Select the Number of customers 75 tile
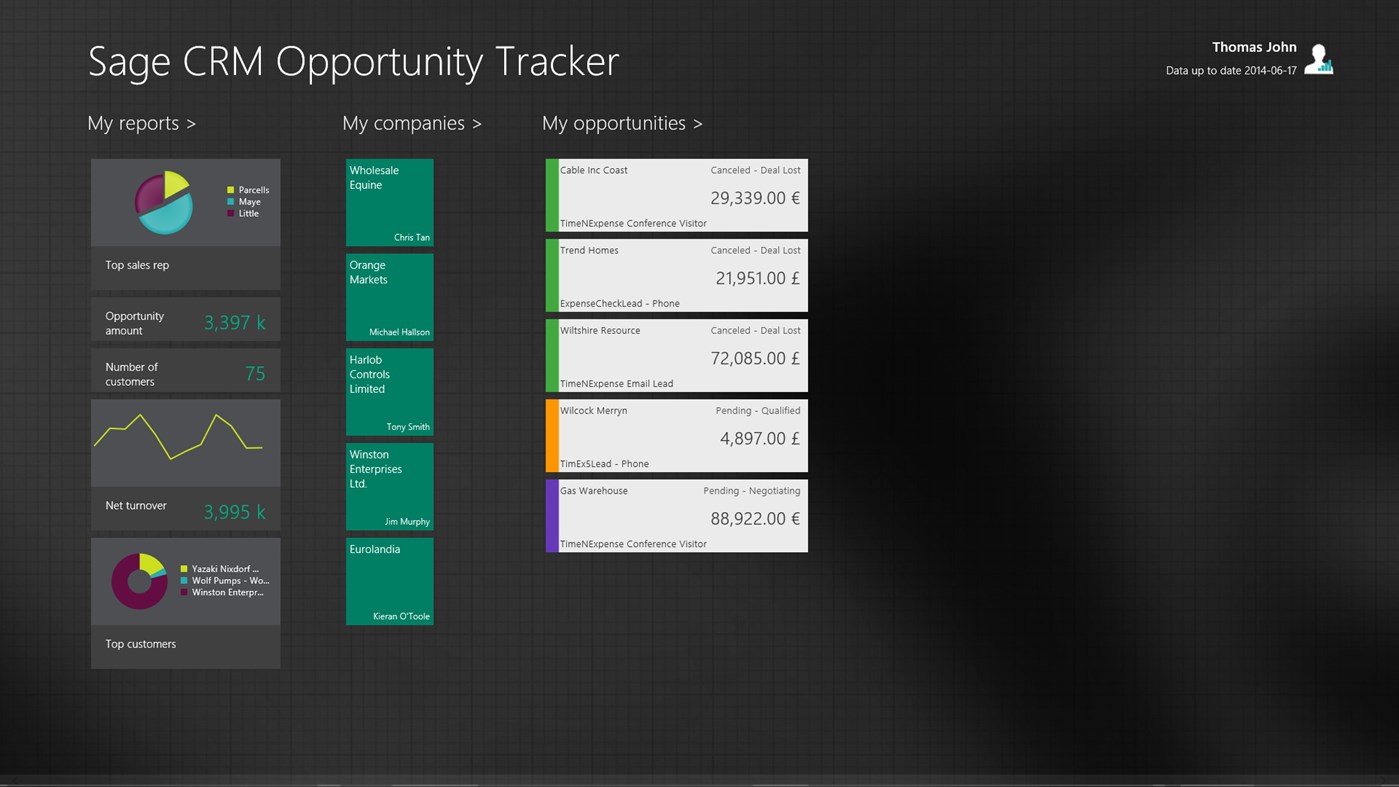The height and width of the screenshot is (787, 1399). tap(185, 371)
